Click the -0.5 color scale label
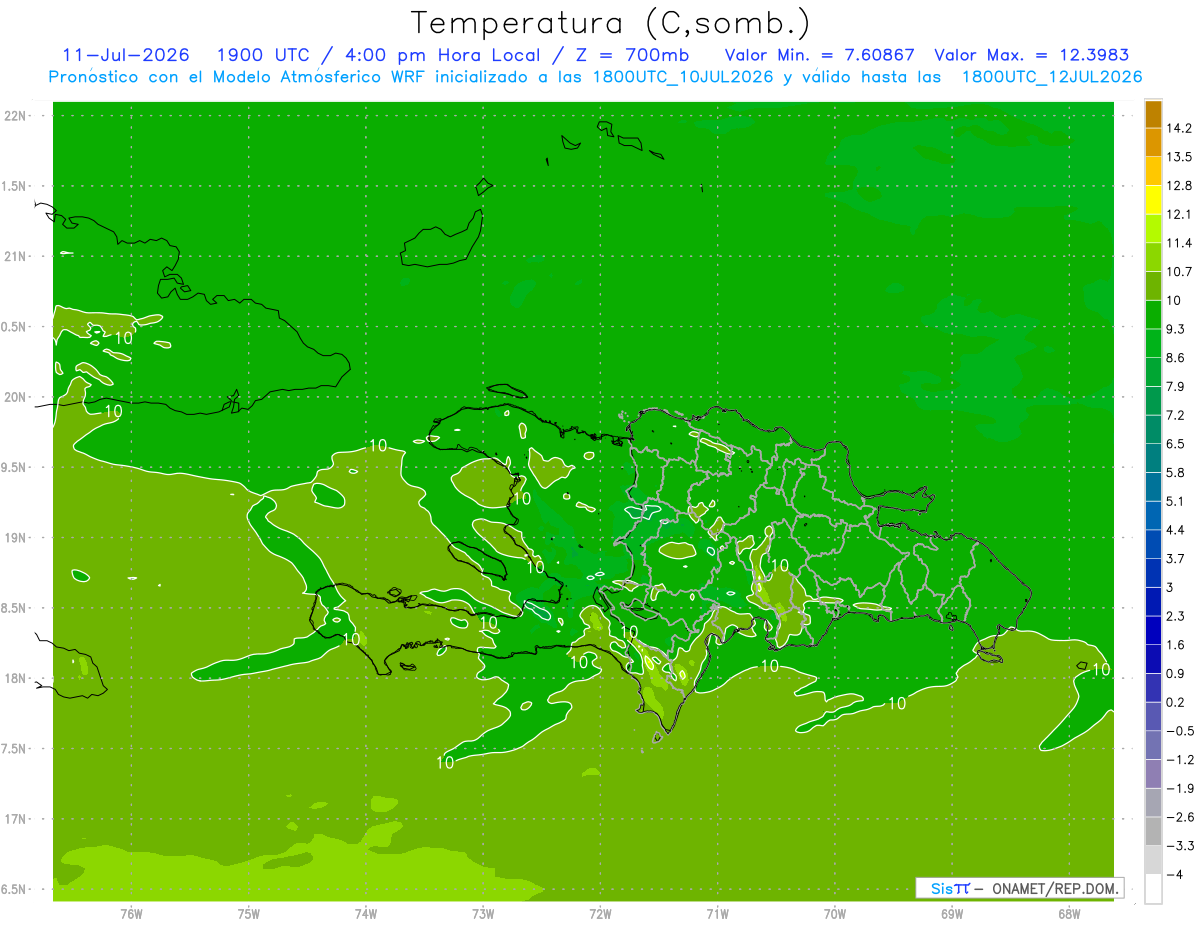This screenshot has width=1200, height=927. coord(1179,731)
